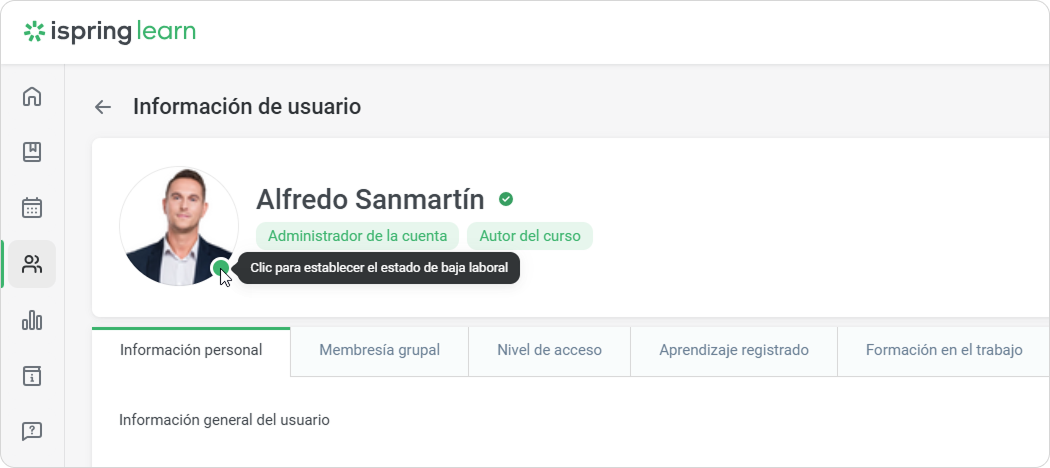
Task: Toggle the green leave status dot on avatar
Action: click(221, 267)
